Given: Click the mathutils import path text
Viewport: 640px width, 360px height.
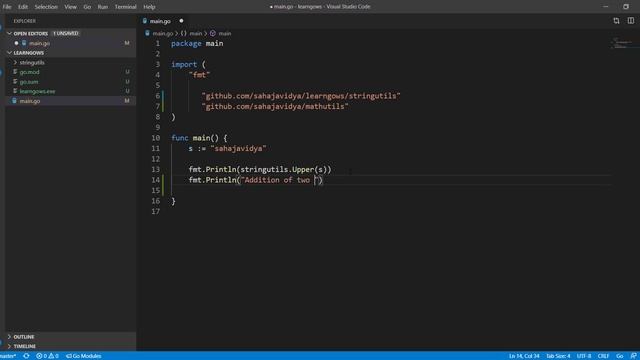Looking at the screenshot, I should [x=275, y=106].
